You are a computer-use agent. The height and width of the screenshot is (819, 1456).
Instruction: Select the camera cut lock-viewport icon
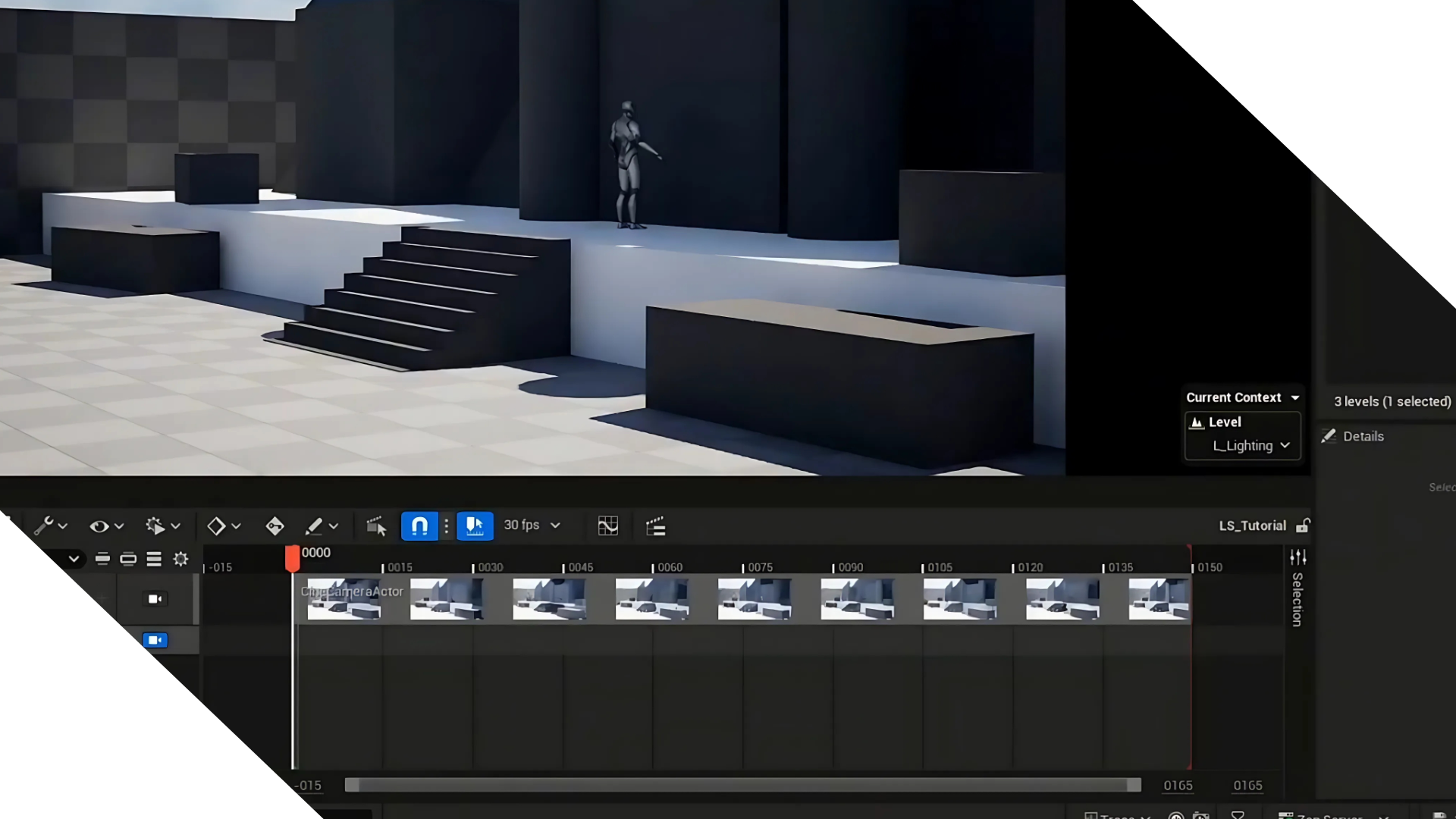[375, 526]
